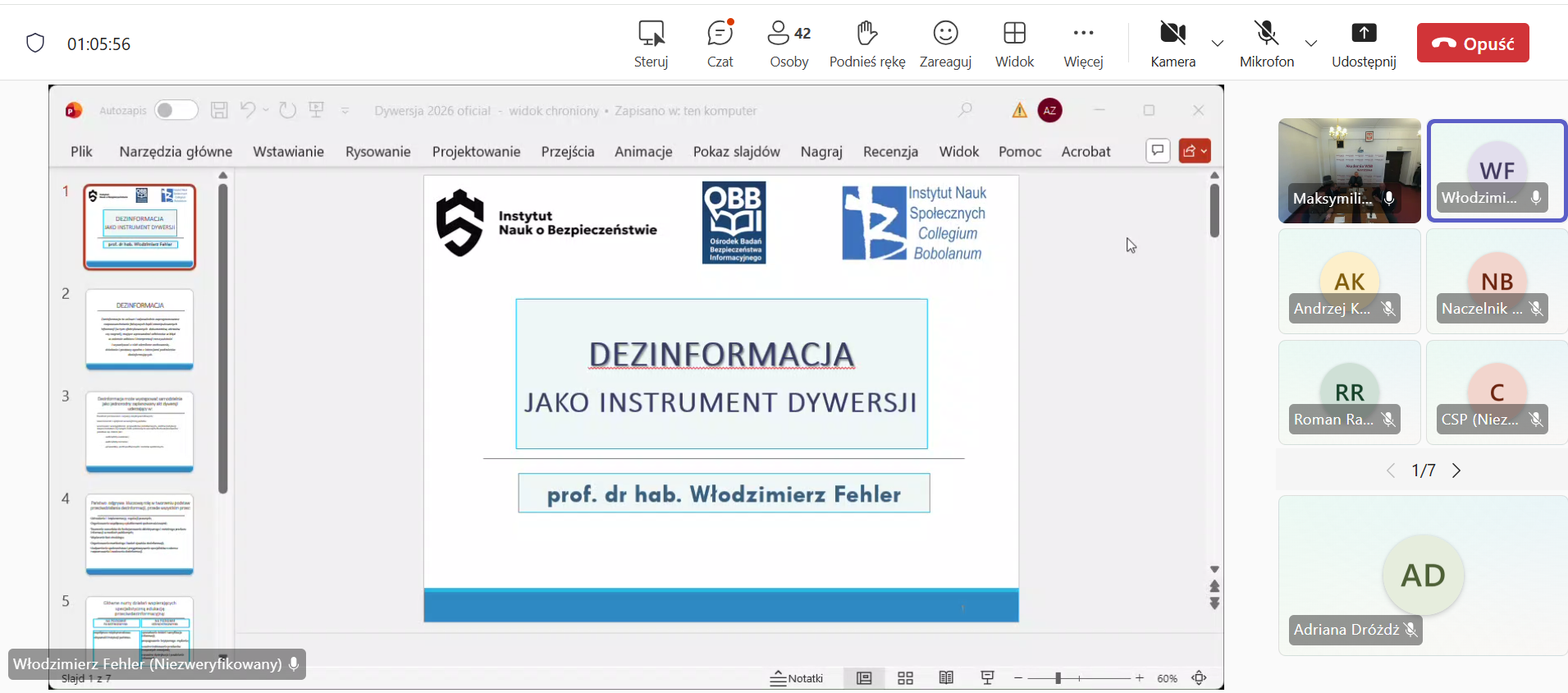The image size is (1568, 693).
Task: Open the Zareaguj reactions menu
Action: (x=945, y=44)
